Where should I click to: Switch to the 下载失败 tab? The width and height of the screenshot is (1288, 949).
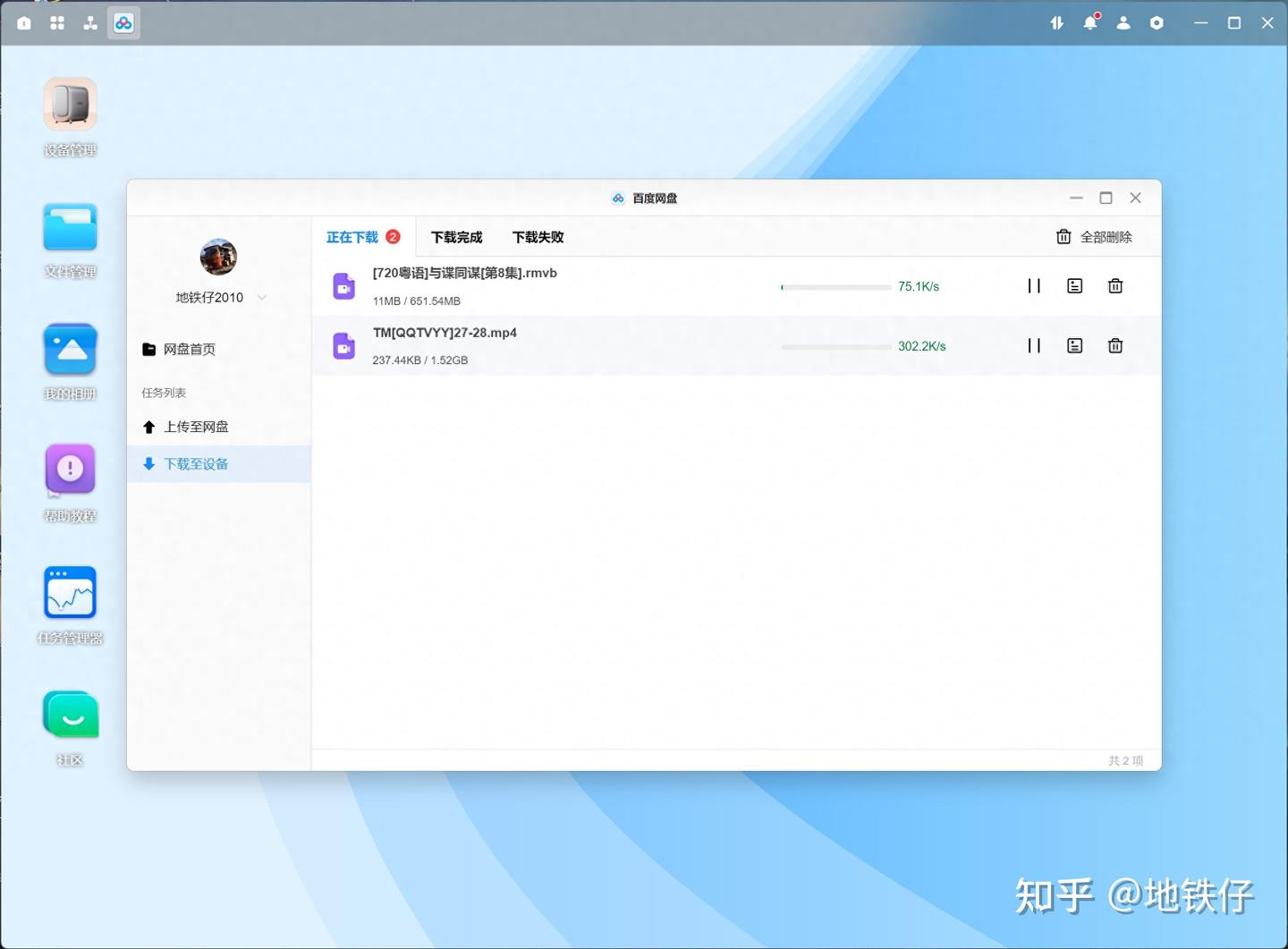538,237
